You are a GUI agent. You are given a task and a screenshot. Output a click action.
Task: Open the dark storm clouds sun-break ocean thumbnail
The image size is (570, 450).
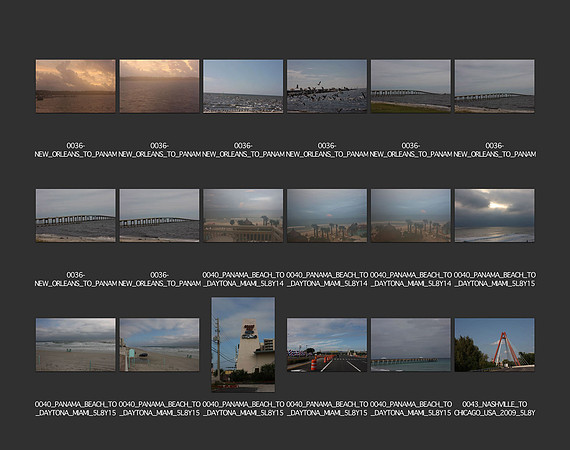[x=494, y=215]
